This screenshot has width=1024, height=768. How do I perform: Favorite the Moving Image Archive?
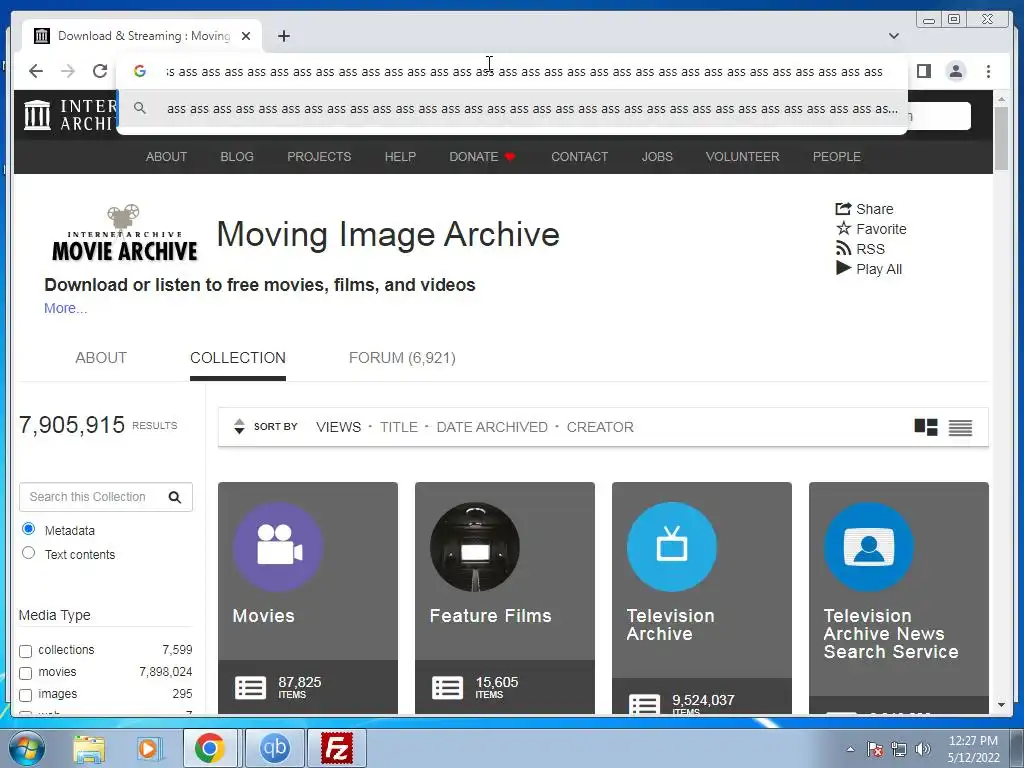click(x=871, y=229)
